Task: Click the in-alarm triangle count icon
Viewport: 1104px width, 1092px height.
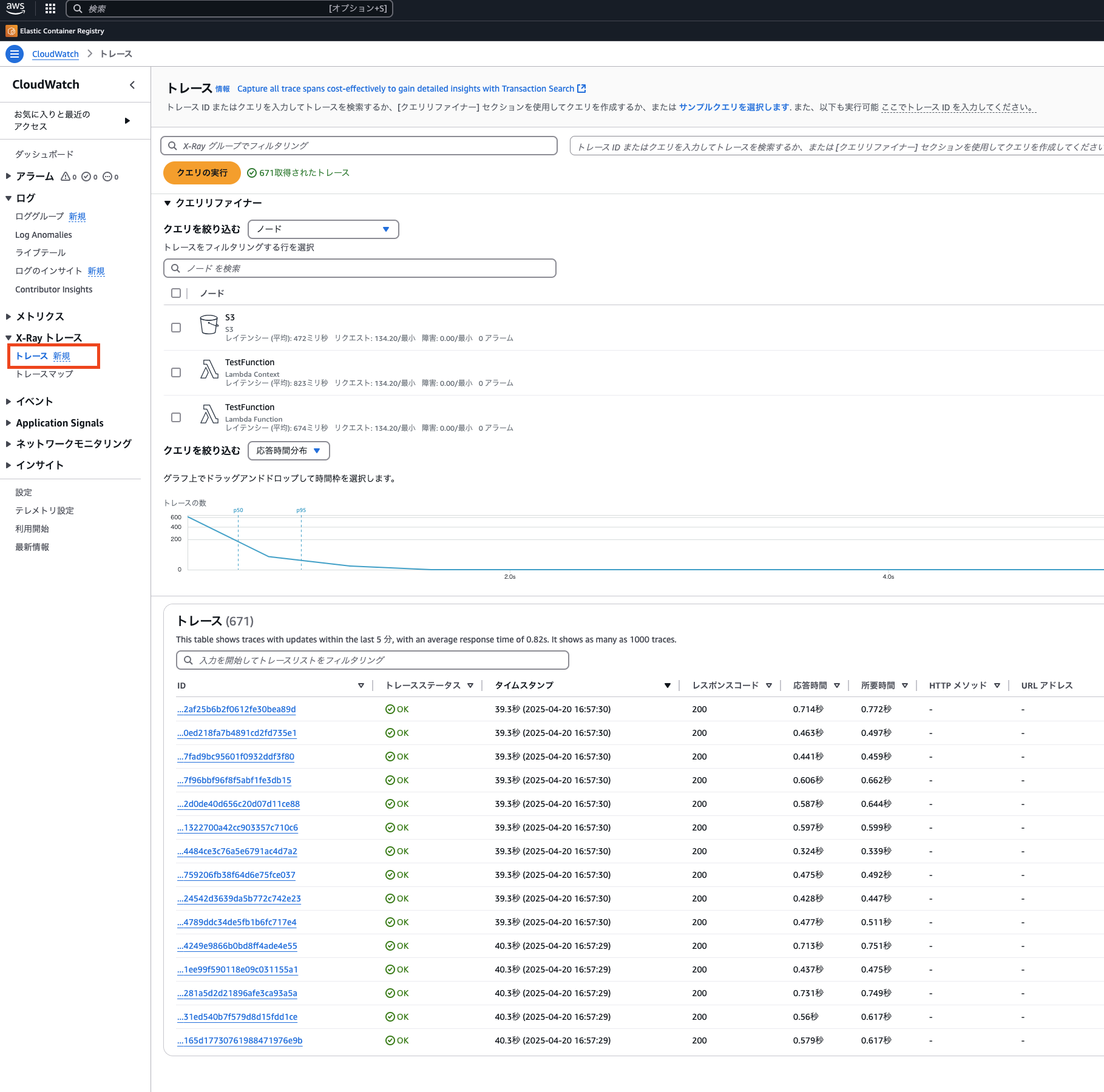Action: point(66,177)
